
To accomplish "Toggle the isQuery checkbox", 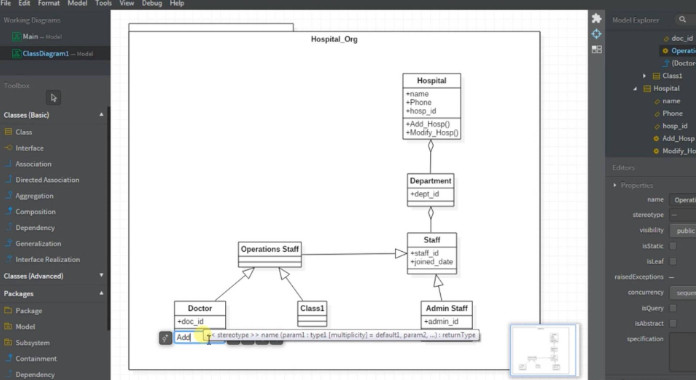I will (673, 308).
